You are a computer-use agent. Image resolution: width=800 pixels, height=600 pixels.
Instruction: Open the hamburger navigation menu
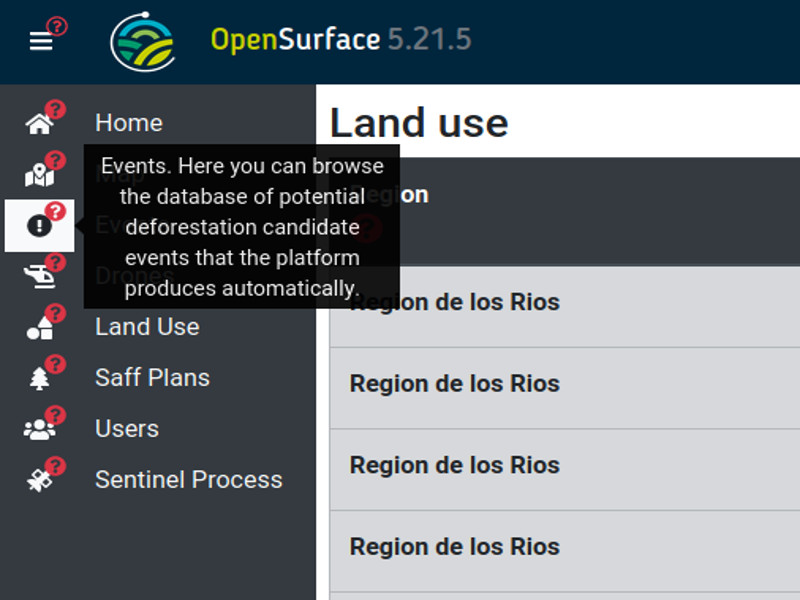pyautogui.click(x=41, y=41)
